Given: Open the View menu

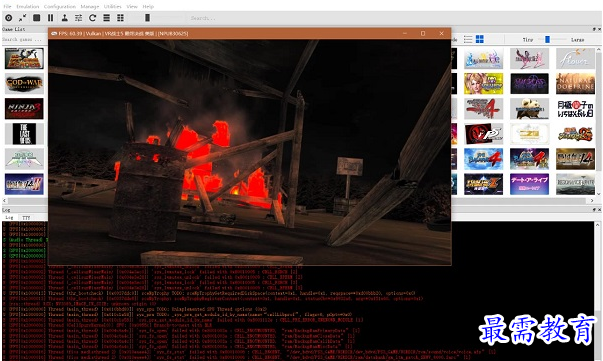Looking at the screenshot, I should 132,6.
